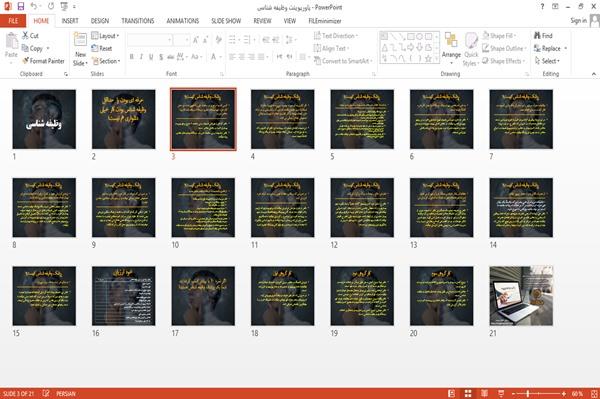Click the zoom slider in status bar
This screenshot has height=399, width=600.
tap(538, 393)
